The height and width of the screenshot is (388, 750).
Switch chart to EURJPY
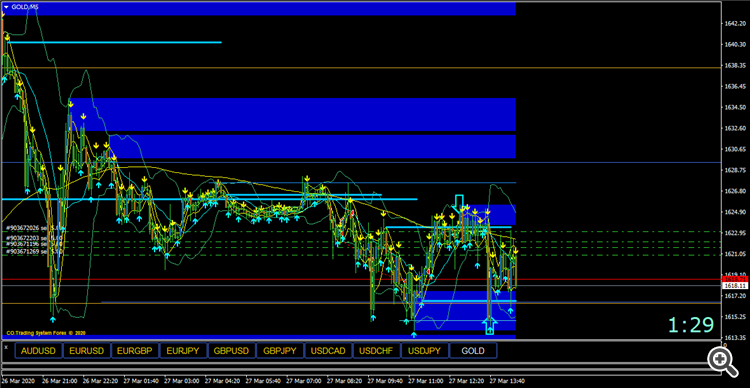pyautogui.click(x=183, y=351)
